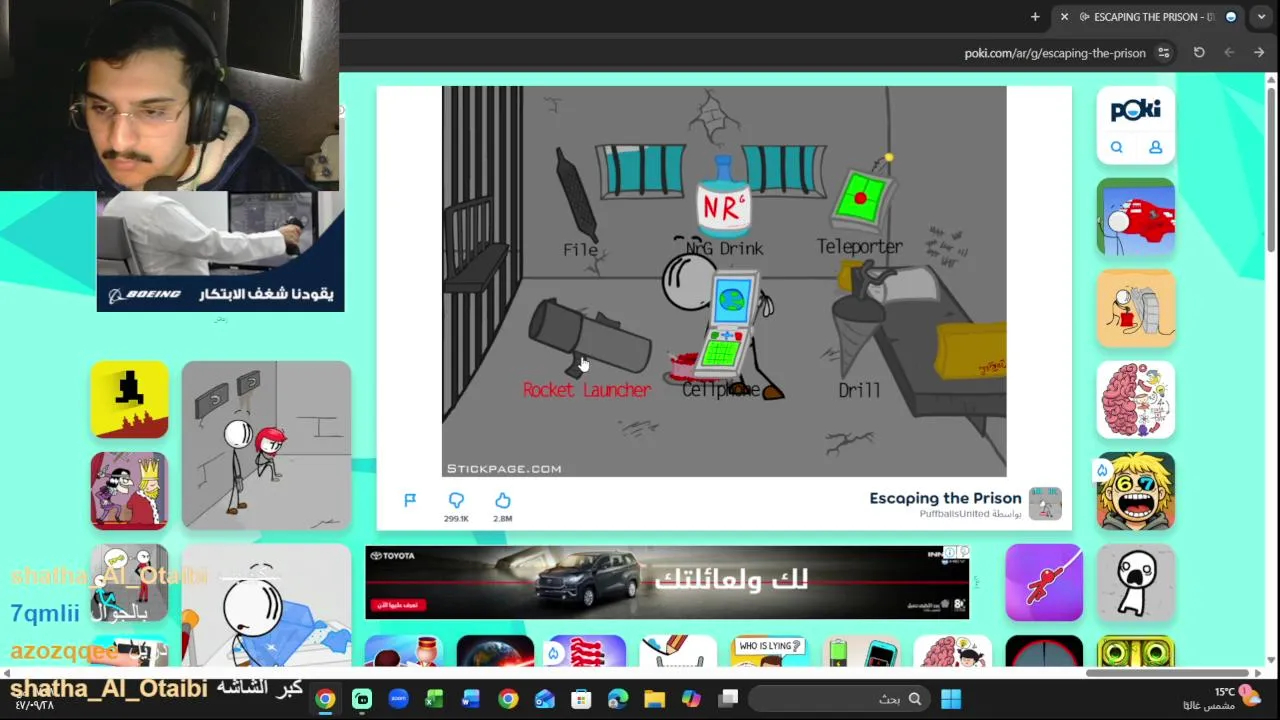The width and height of the screenshot is (1280, 720).
Task: Open the screaming stickman game thumbnail
Action: point(1136,583)
